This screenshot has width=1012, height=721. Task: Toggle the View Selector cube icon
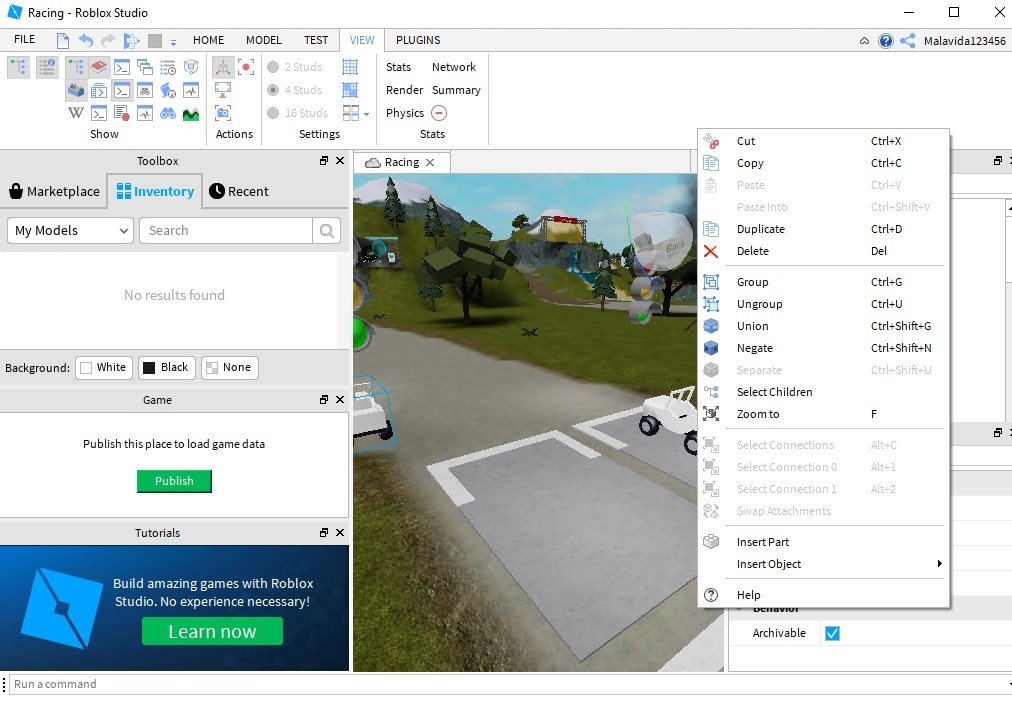[x=223, y=67]
